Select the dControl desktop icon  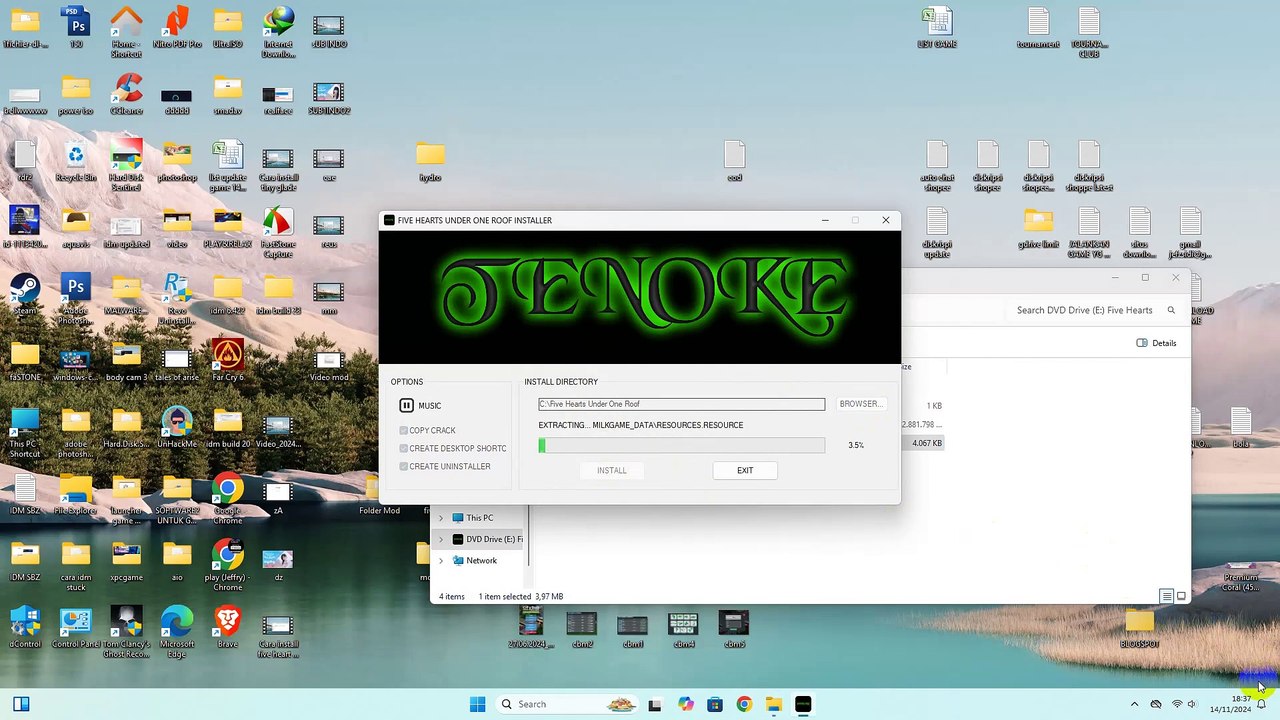click(24, 628)
